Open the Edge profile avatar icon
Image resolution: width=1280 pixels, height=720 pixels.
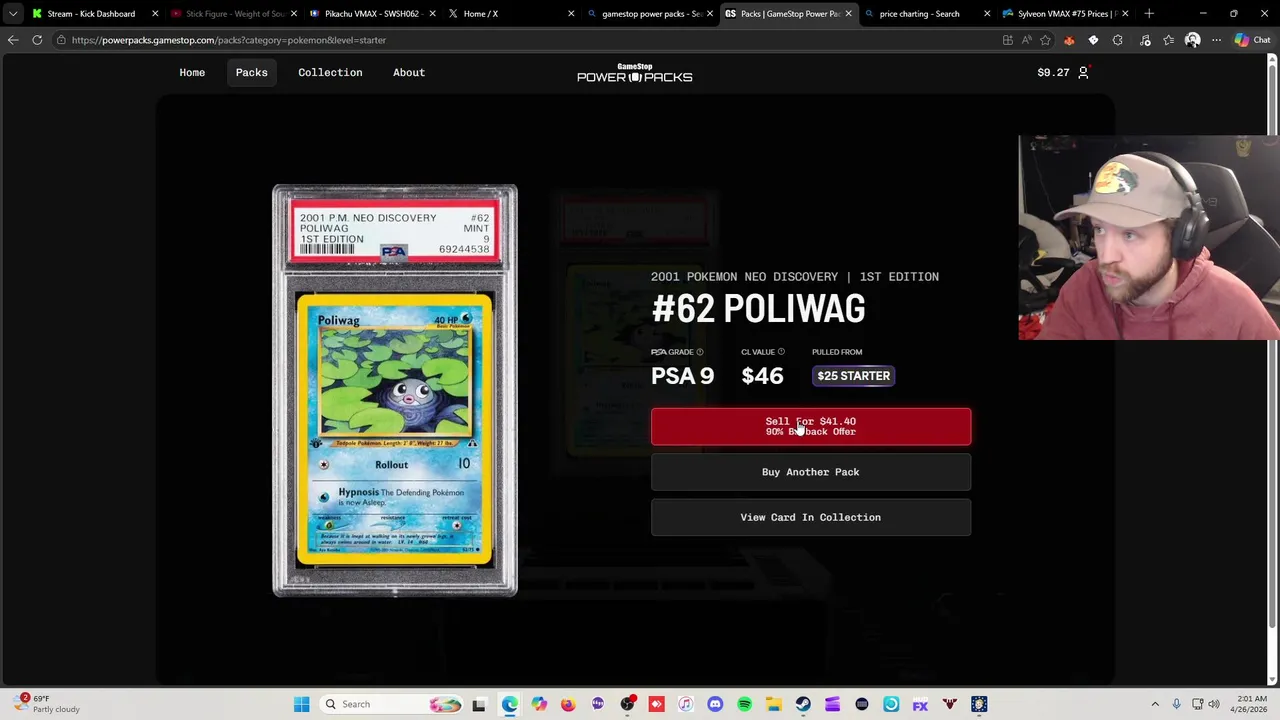1192,40
